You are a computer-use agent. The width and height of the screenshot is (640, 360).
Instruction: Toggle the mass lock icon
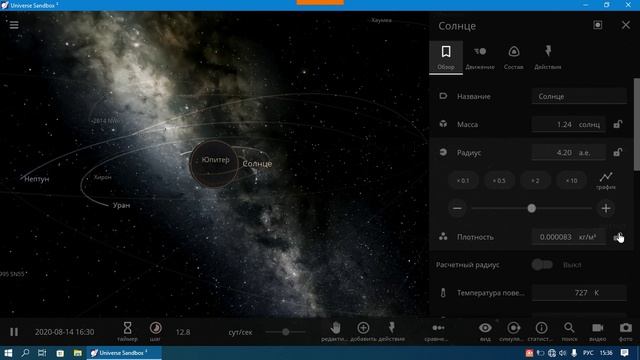(x=618, y=124)
